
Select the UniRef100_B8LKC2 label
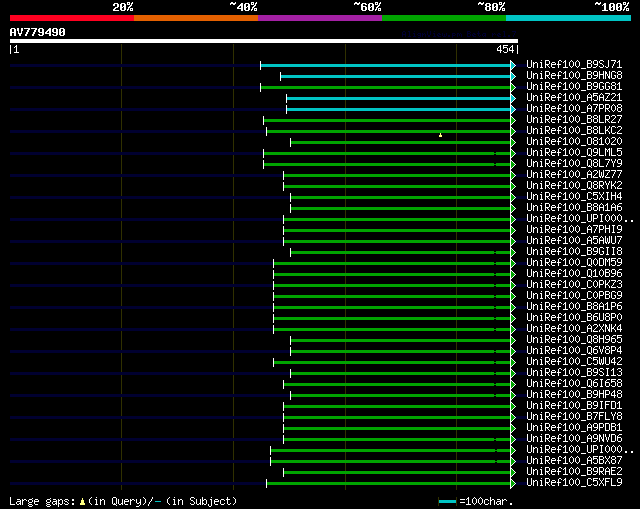(x=574, y=131)
